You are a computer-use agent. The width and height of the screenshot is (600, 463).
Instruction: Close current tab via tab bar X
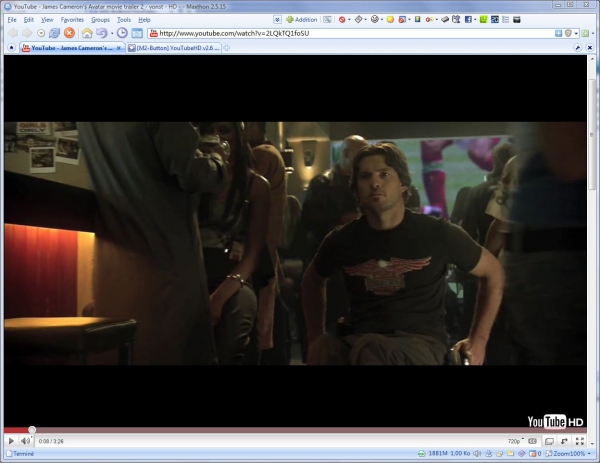590,48
